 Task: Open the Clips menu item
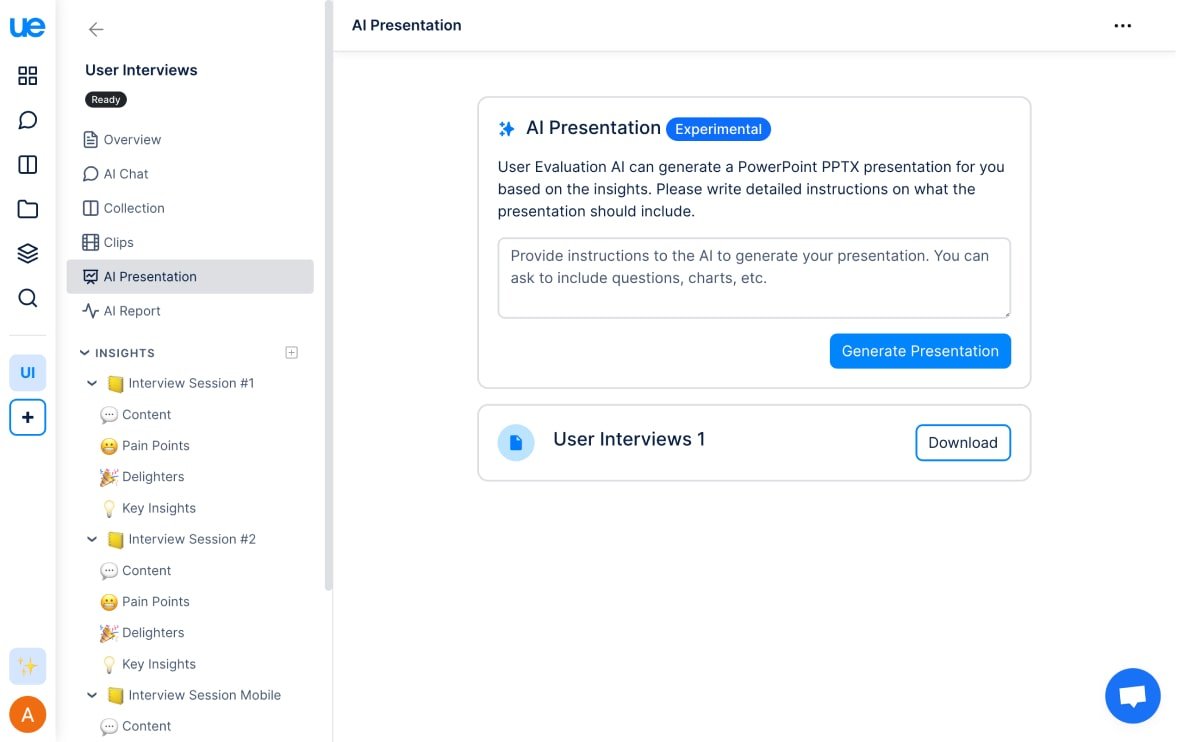(x=118, y=242)
